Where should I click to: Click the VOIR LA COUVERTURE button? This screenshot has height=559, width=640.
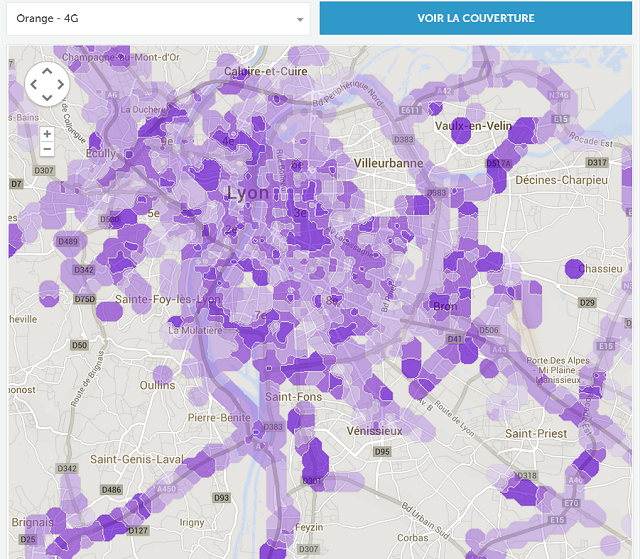pos(475,18)
